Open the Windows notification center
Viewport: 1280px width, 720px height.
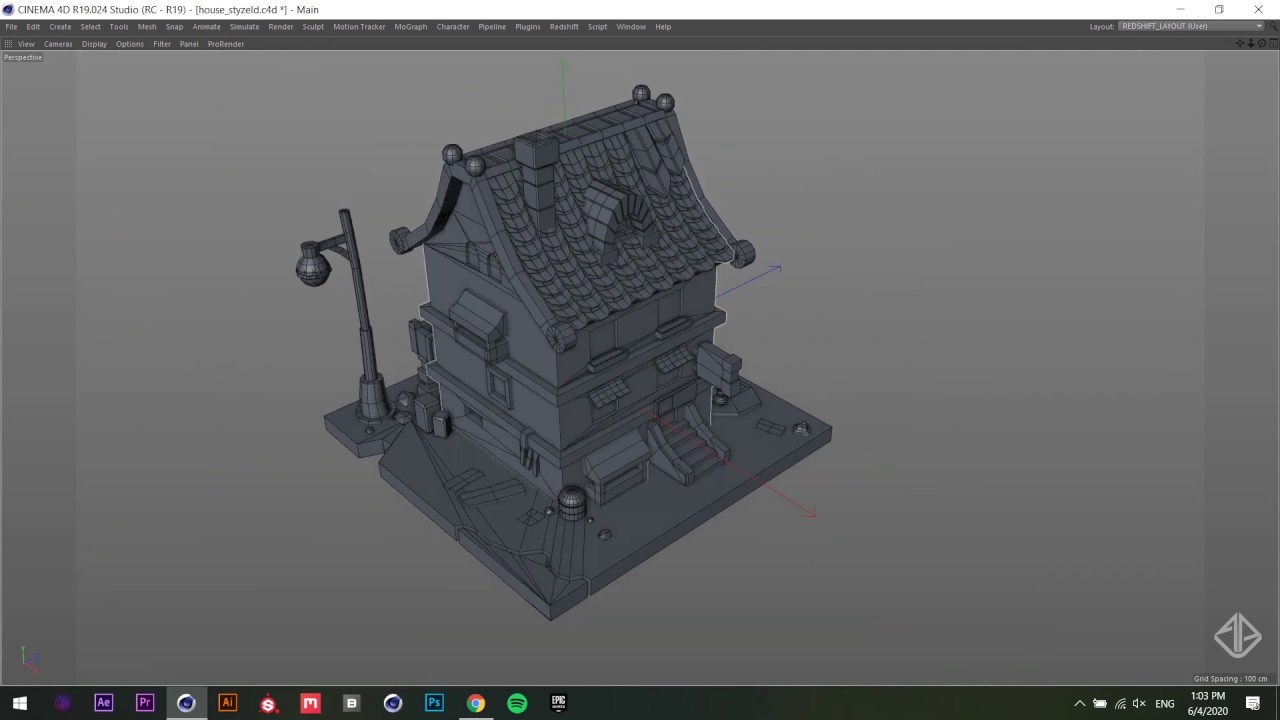[x=1252, y=704]
